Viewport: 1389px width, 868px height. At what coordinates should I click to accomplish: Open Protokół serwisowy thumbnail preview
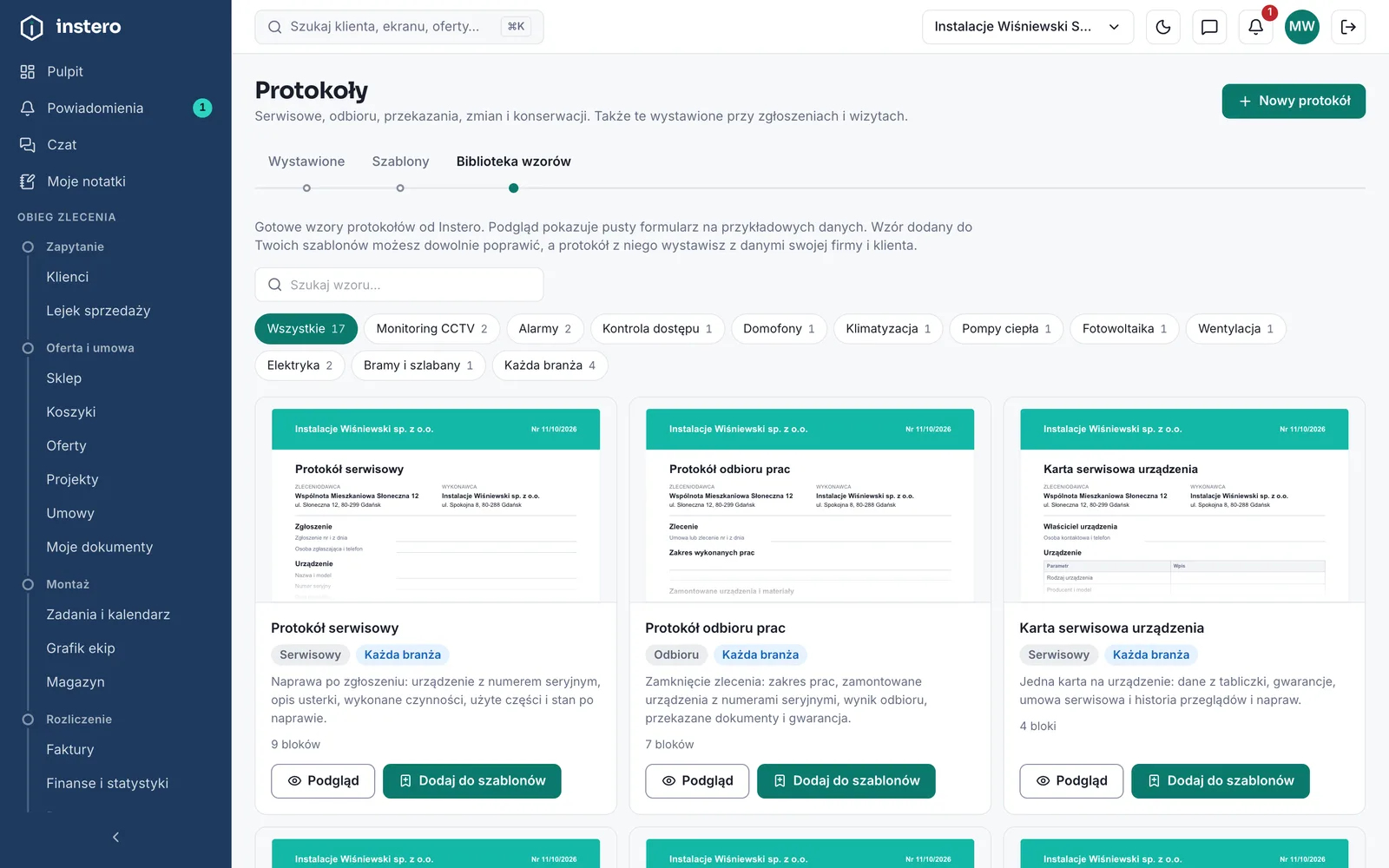[x=436, y=505]
